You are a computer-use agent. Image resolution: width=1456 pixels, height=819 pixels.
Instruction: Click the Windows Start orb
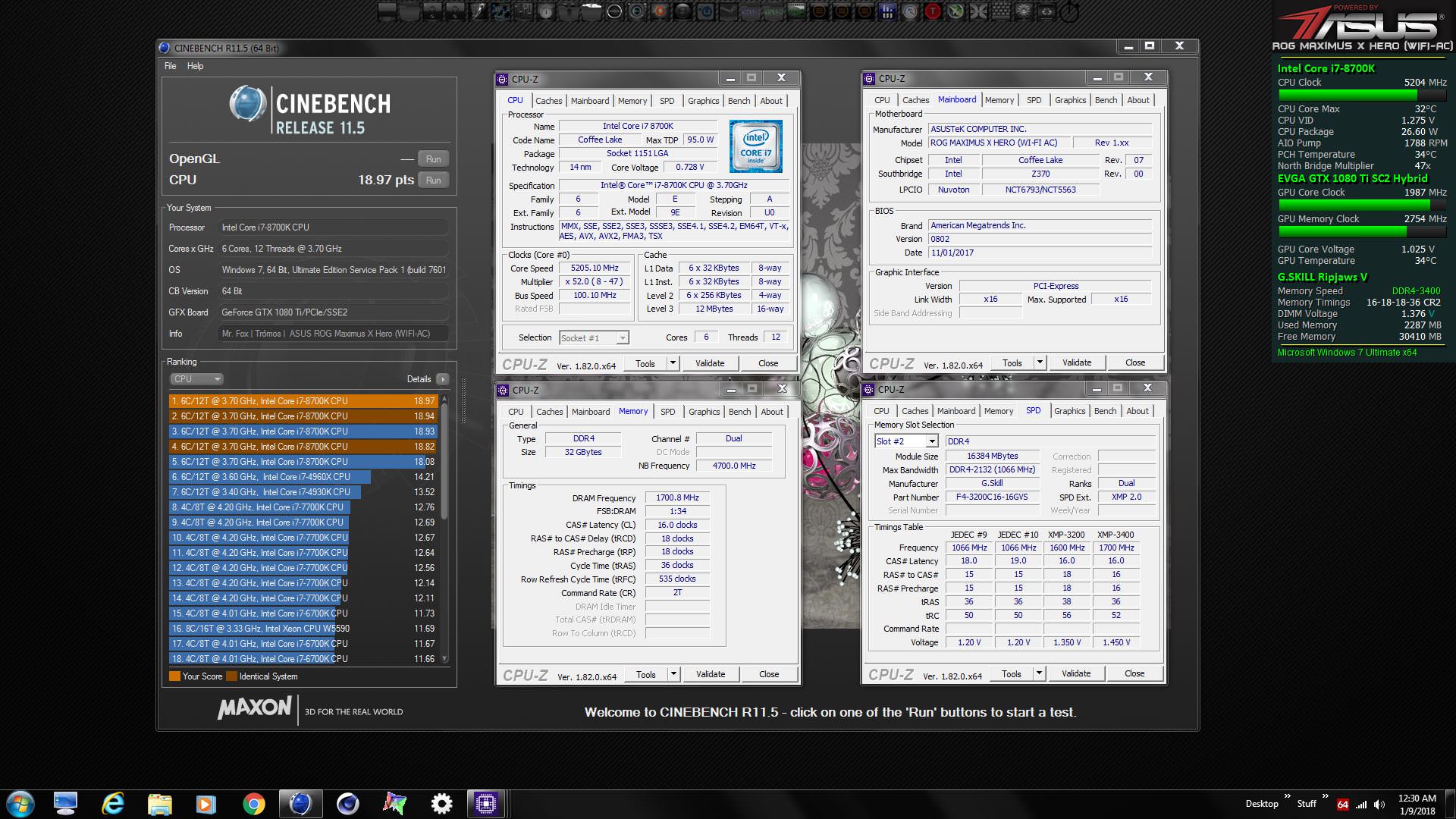tap(20, 803)
